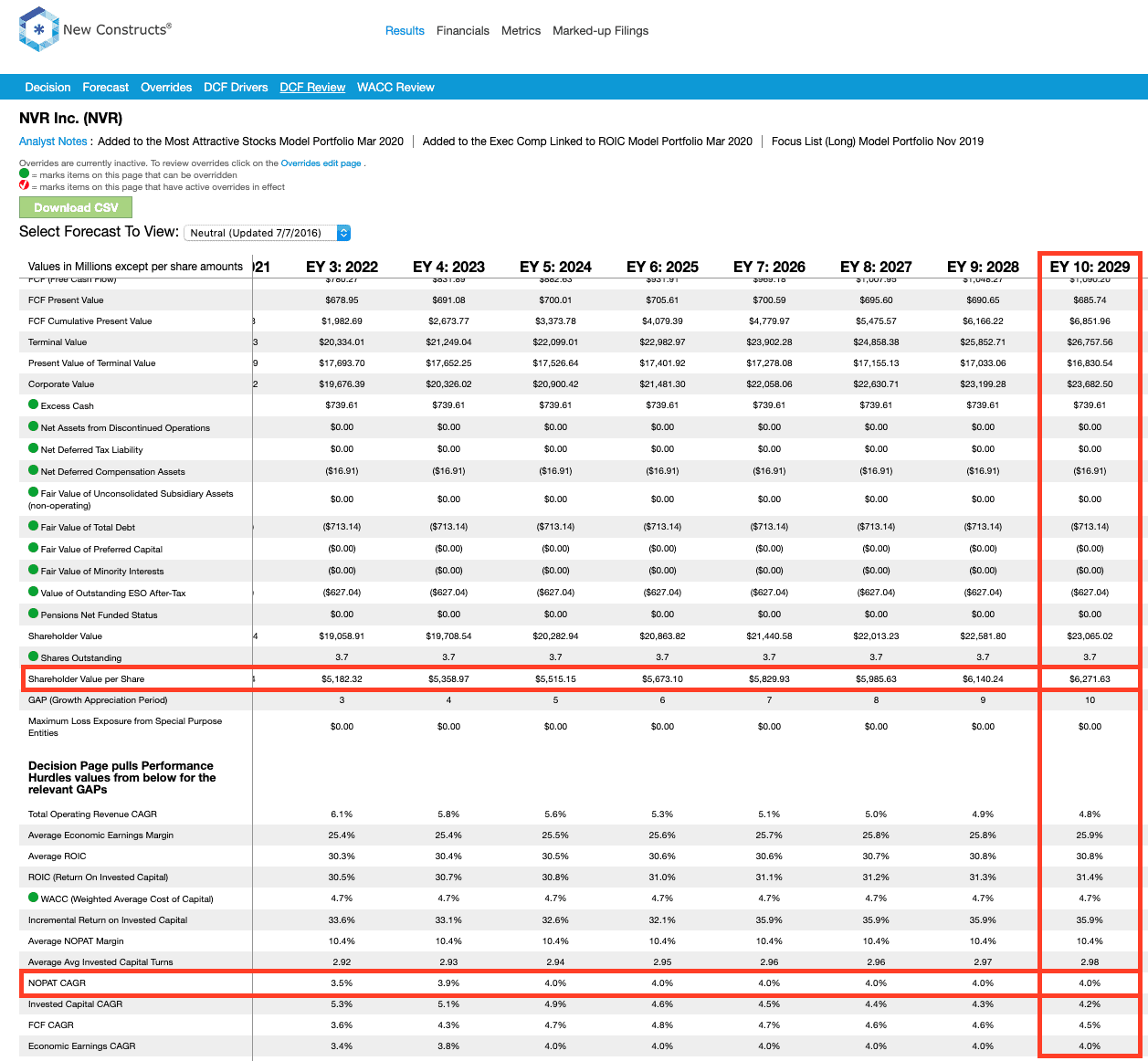Click the Maximum Loss Exposure row label
1148x1061 pixels.
pyautogui.click(x=125, y=727)
